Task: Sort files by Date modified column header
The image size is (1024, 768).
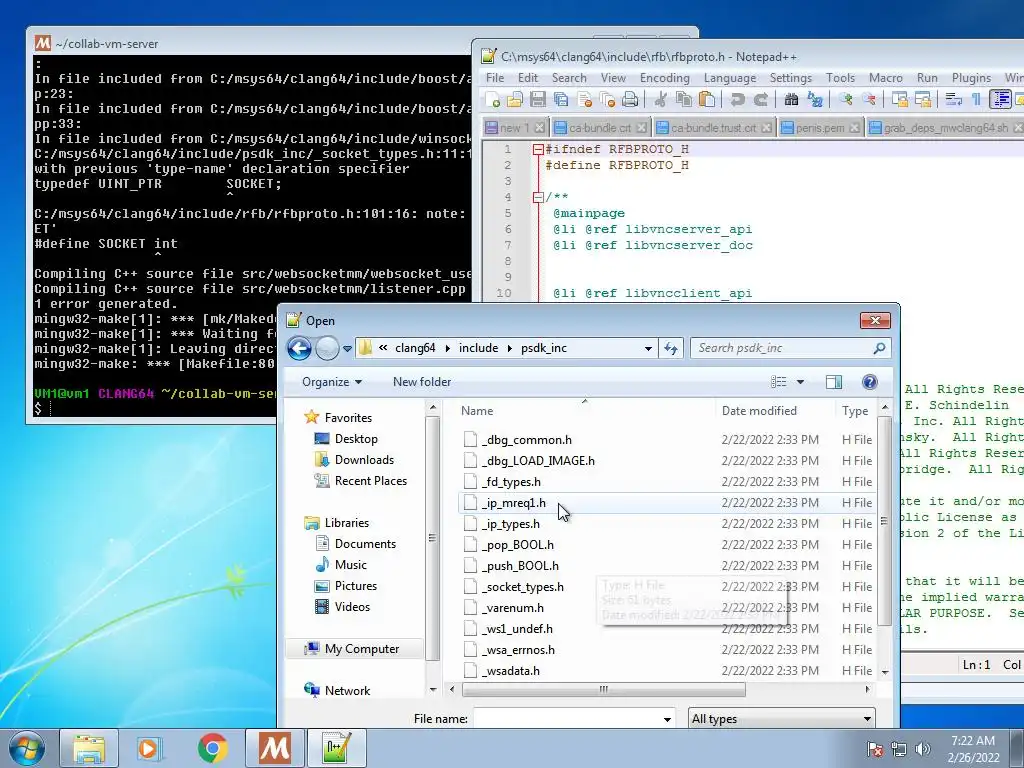Action: tap(775, 411)
